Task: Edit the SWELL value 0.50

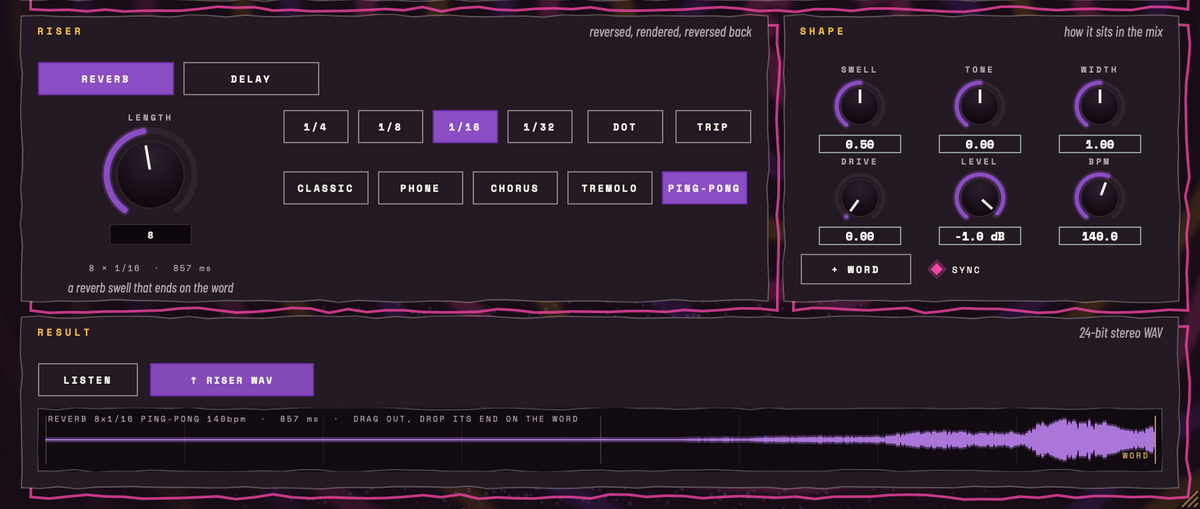Action: [860, 144]
